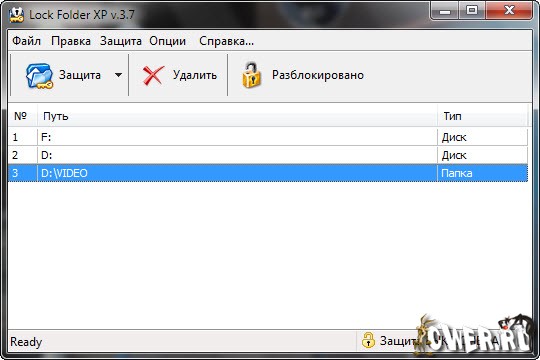Click the red X Удалить icon
Image resolution: width=540 pixels, height=360 pixels.
[x=153, y=75]
